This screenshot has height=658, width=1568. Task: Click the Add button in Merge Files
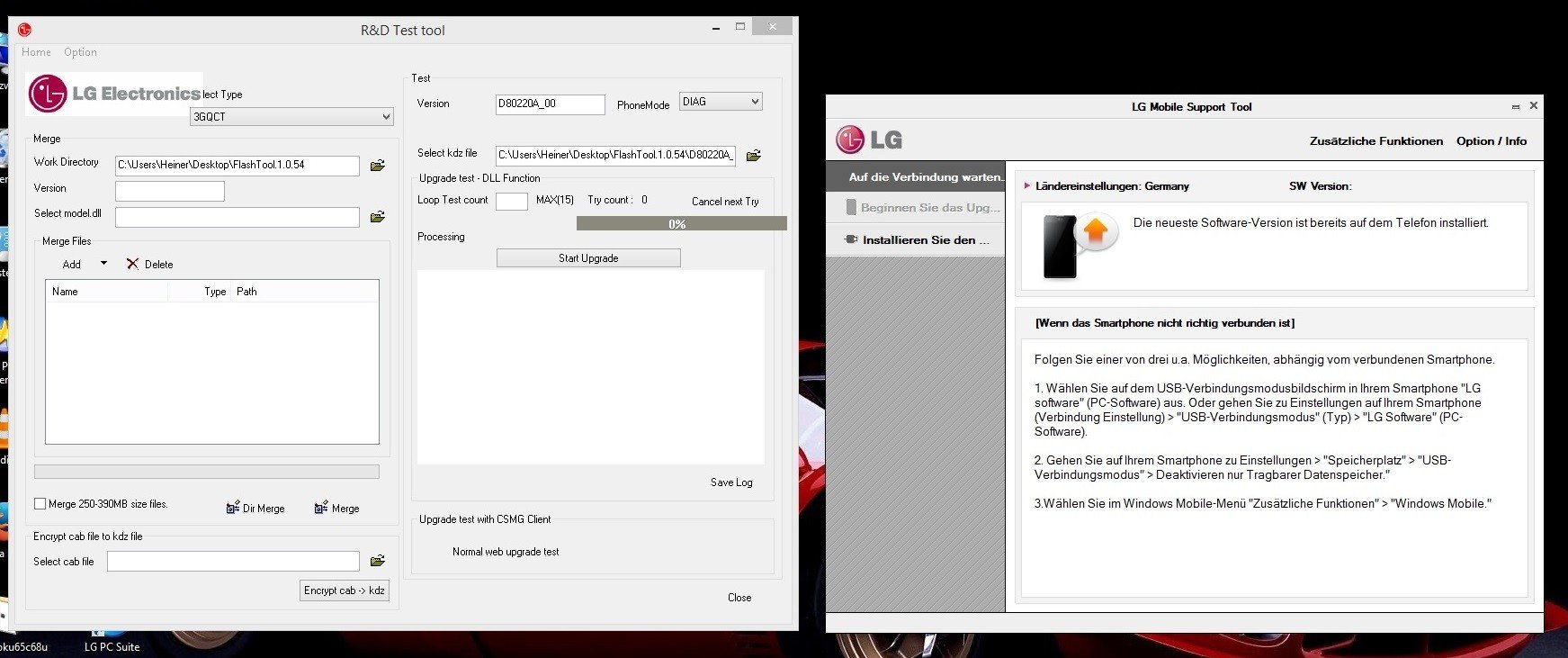coord(72,265)
